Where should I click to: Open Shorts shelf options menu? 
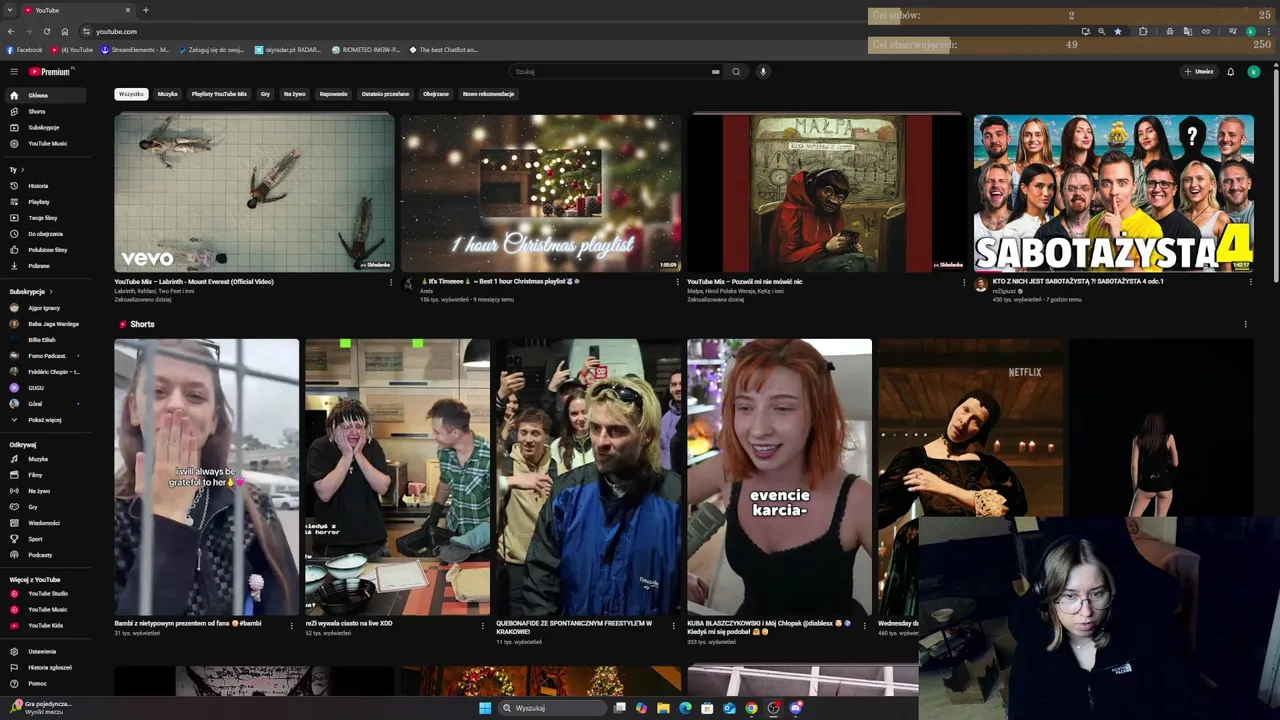pos(1246,324)
